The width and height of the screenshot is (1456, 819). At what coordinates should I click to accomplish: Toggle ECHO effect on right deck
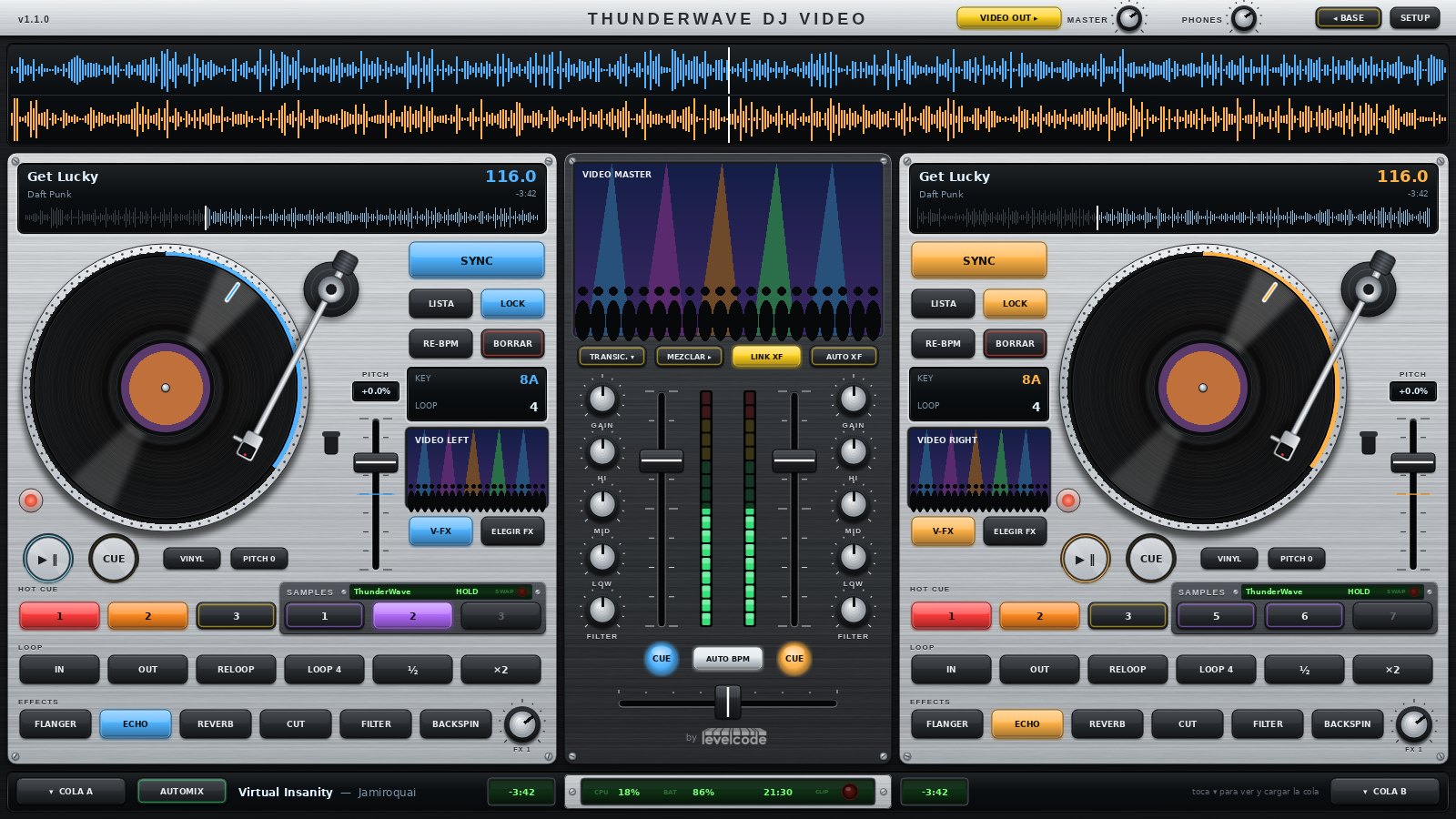(x=1027, y=724)
